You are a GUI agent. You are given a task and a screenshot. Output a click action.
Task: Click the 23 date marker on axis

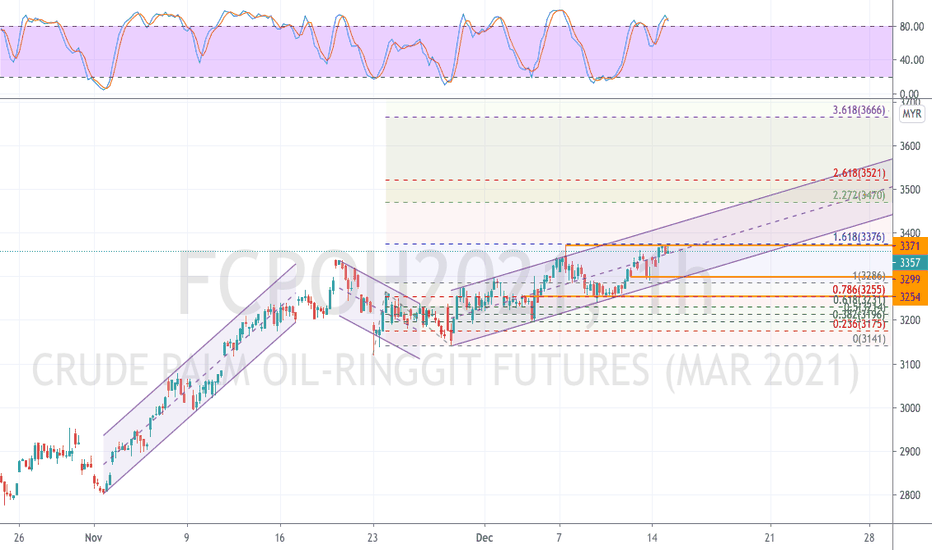373,538
